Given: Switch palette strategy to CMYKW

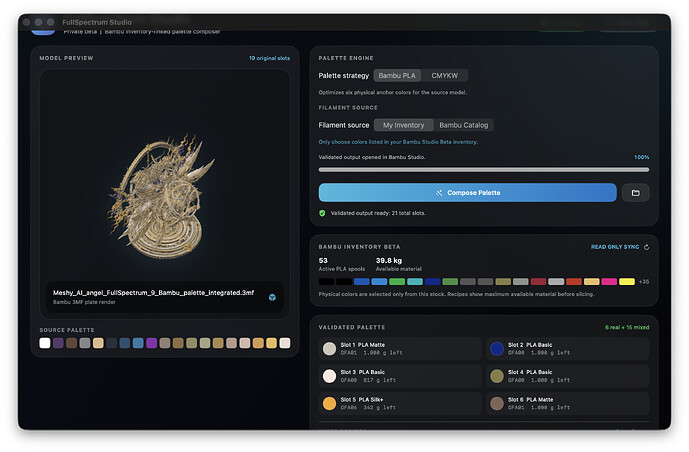Looking at the screenshot, I should coord(444,76).
